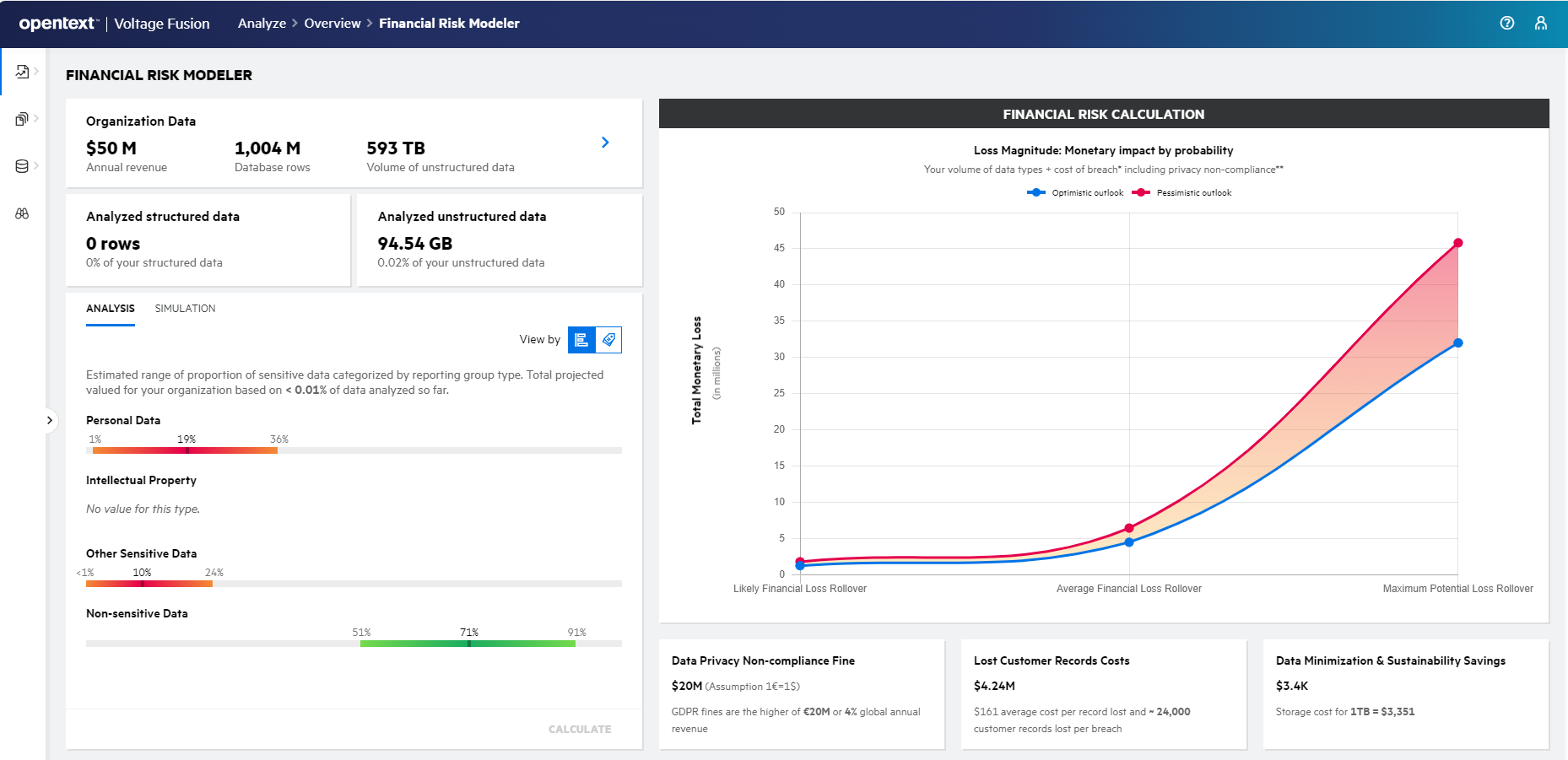This screenshot has height=760, width=1568.
Task: Click the stacked documents sidebar icon
Action: tap(22, 119)
